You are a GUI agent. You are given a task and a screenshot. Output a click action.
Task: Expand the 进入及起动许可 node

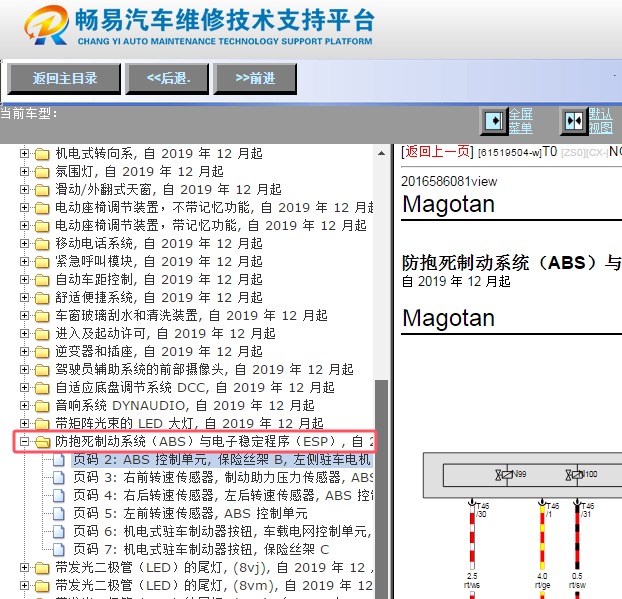pos(24,333)
